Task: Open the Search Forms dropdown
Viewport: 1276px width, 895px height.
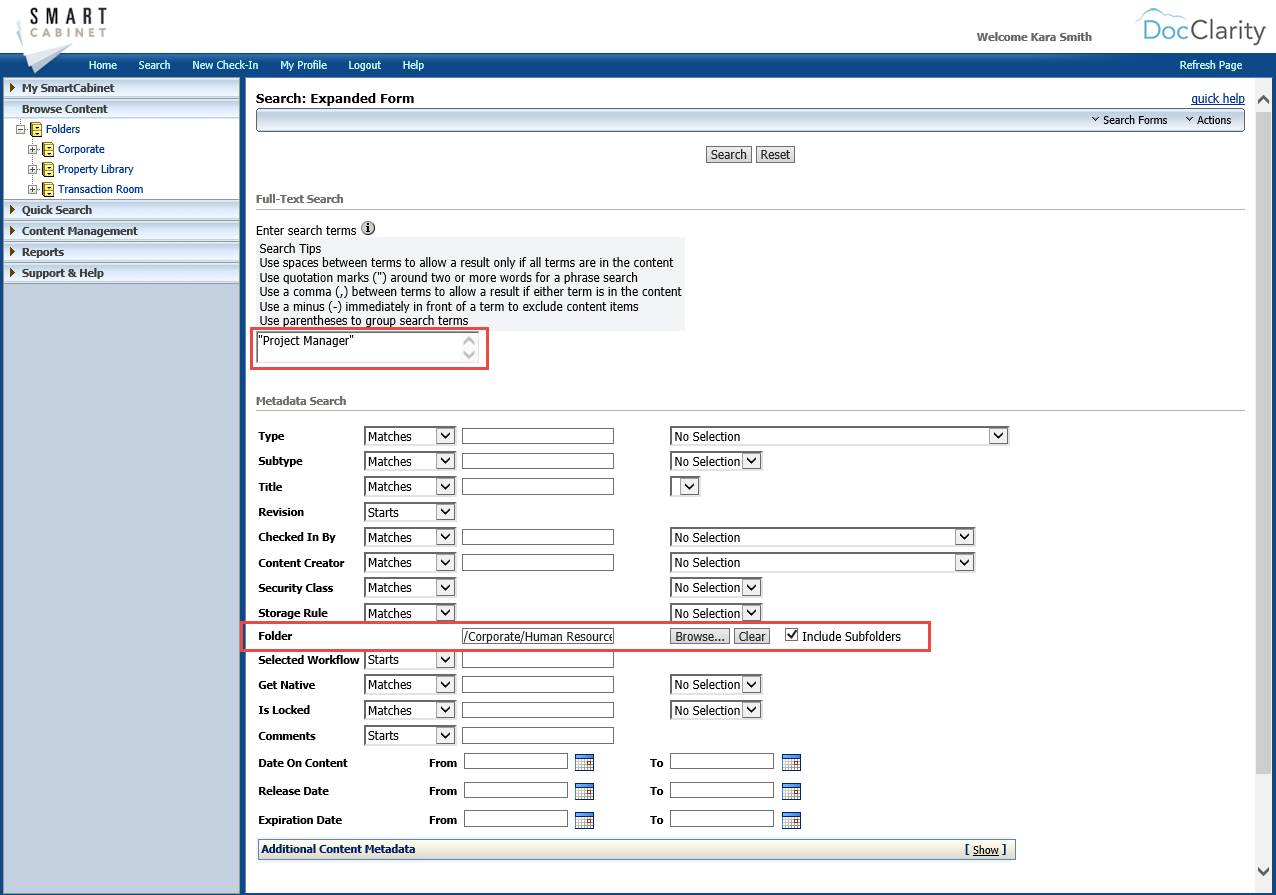Action: tap(1129, 119)
